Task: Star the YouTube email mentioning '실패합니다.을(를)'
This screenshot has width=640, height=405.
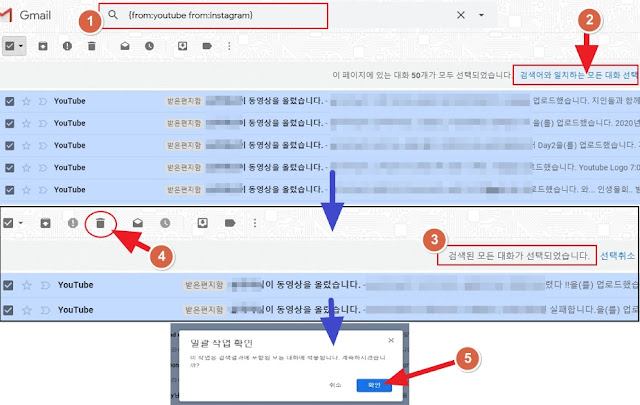Action: pos(27,310)
